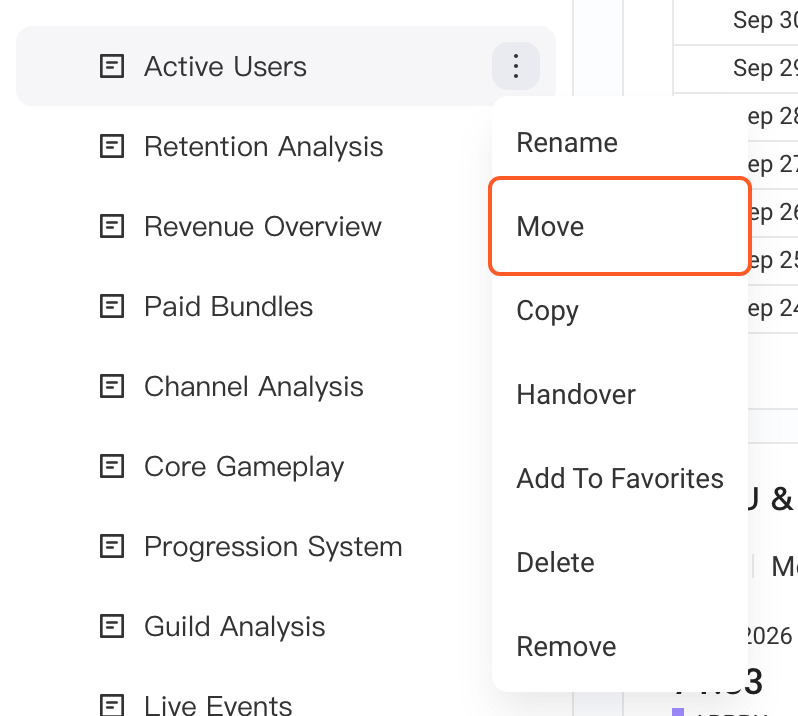
Task: Select Remove in the context menu
Action: [620, 646]
